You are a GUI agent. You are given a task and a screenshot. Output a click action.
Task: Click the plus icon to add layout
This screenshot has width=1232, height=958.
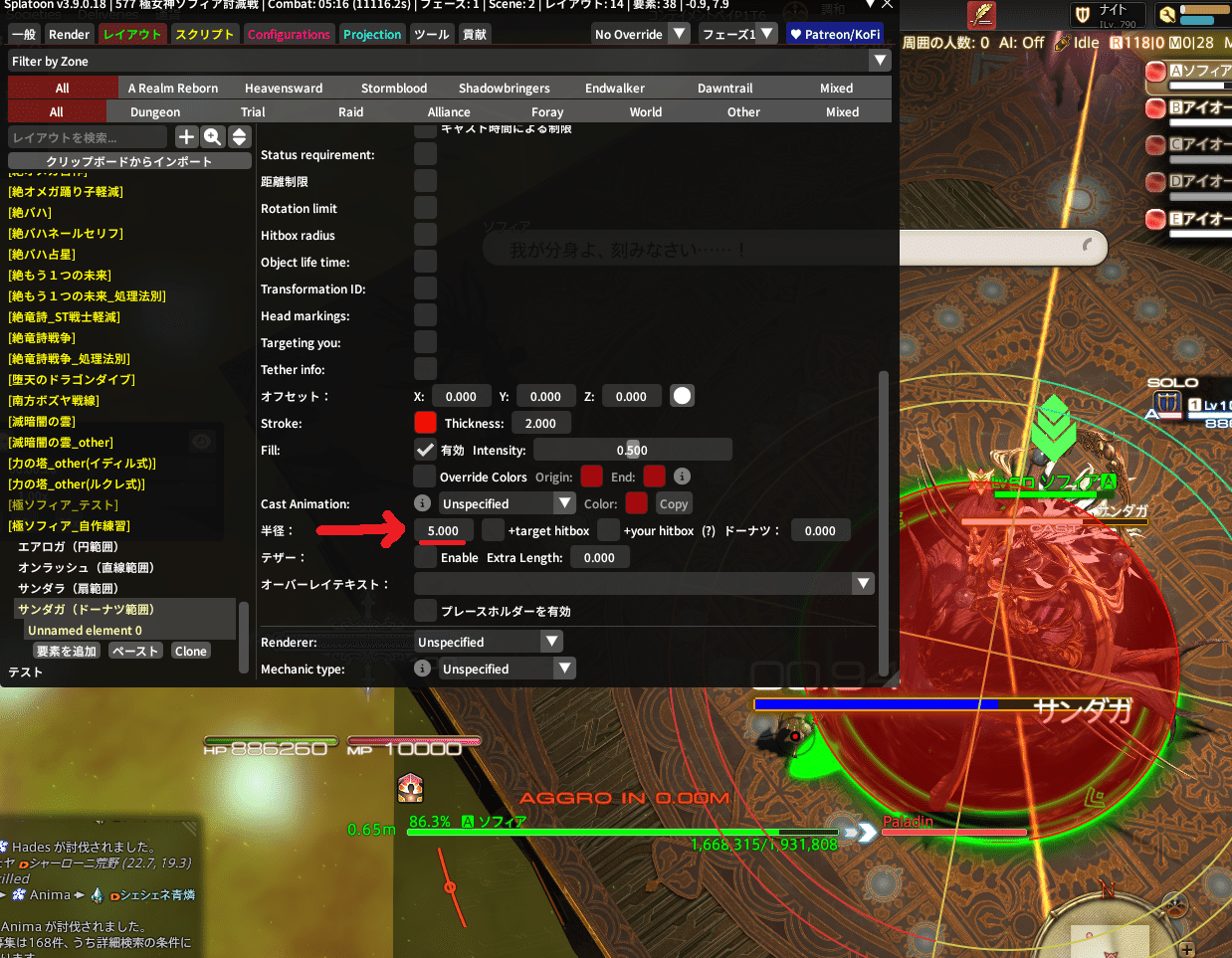(186, 137)
